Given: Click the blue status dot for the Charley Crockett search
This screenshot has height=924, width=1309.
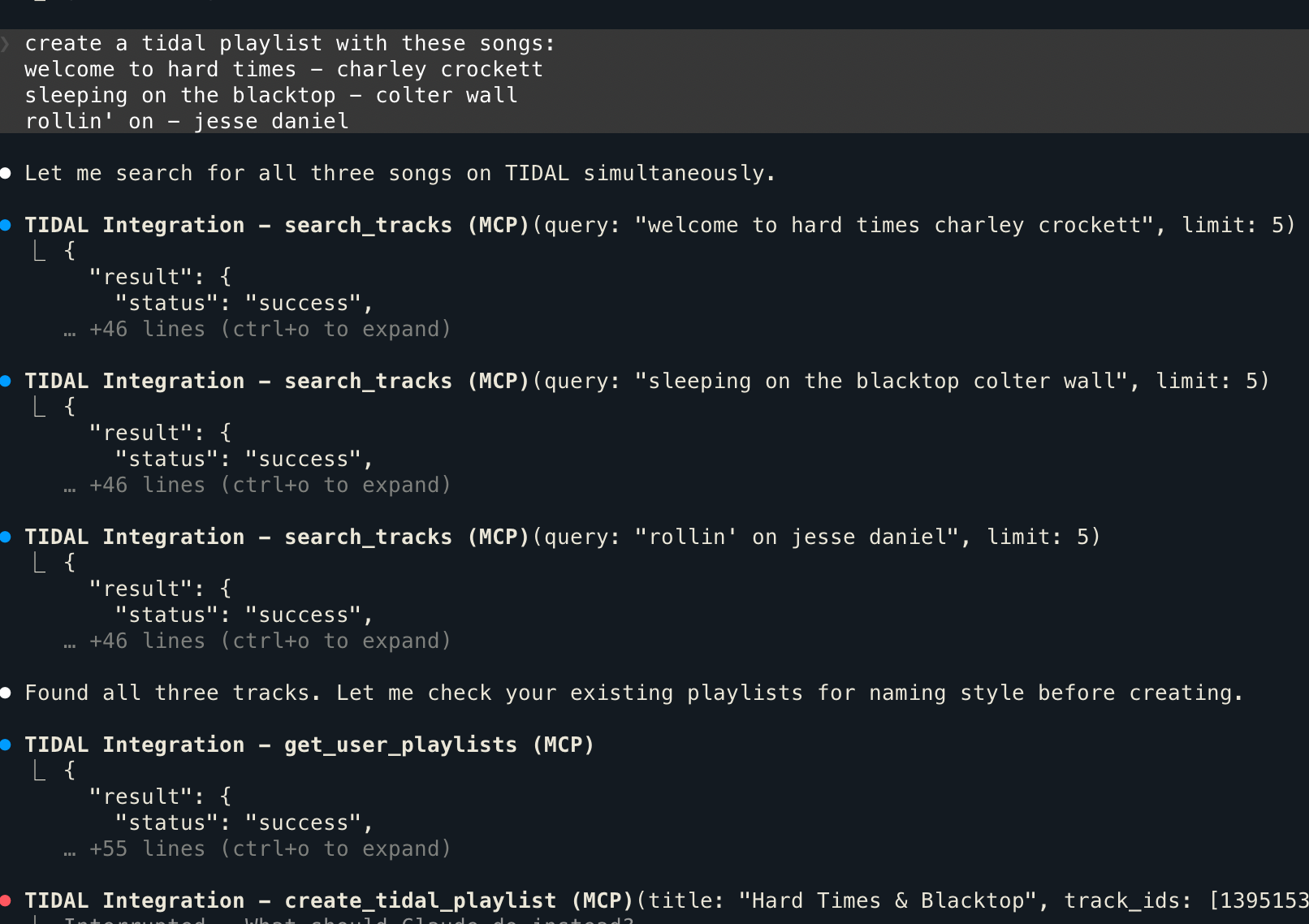Looking at the screenshot, I should tap(6, 225).
